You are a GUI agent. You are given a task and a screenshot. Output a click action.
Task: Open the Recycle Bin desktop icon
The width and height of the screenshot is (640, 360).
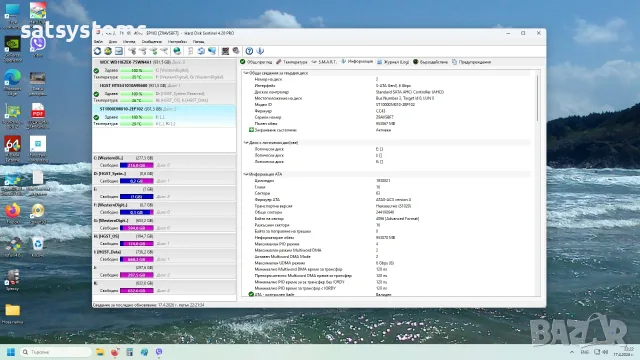pyautogui.click(x=38, y=247)
